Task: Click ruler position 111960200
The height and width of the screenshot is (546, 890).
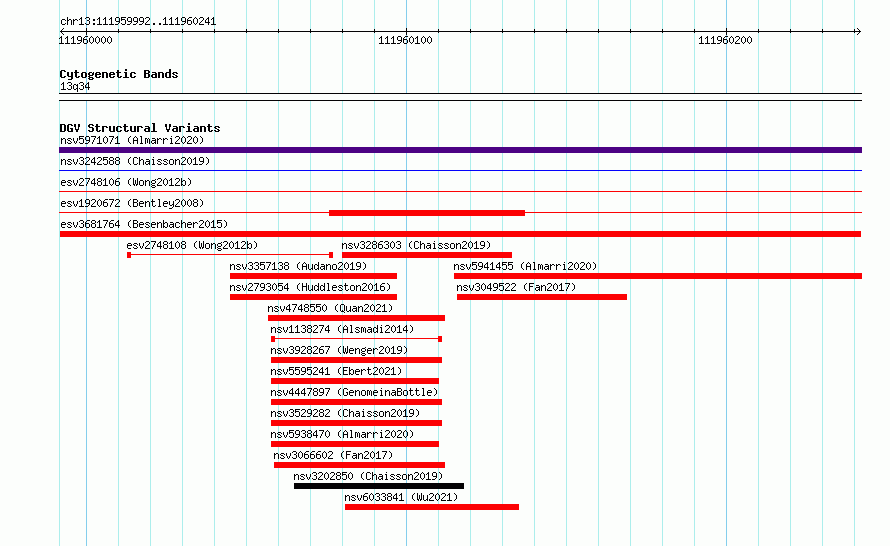Action: click(x=725, y=40)
